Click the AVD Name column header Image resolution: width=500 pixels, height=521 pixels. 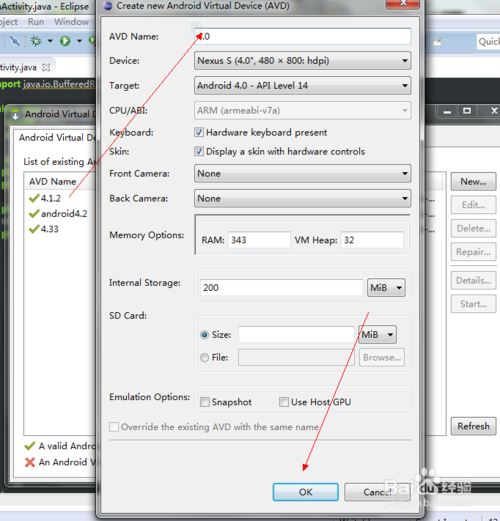point(53,182)
